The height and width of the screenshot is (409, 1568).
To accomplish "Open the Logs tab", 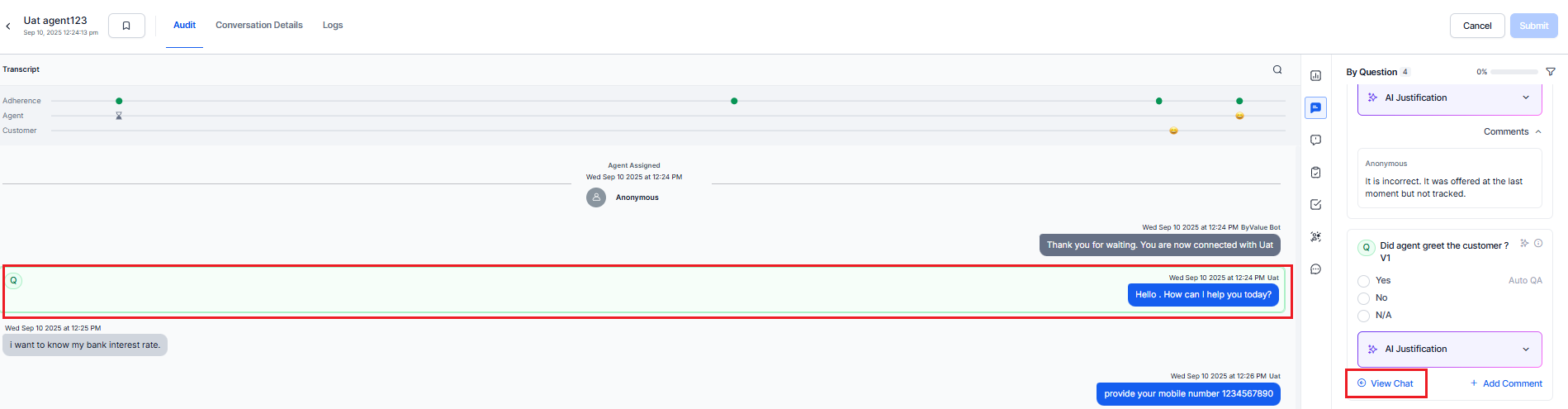I will (x=333, y=26).
